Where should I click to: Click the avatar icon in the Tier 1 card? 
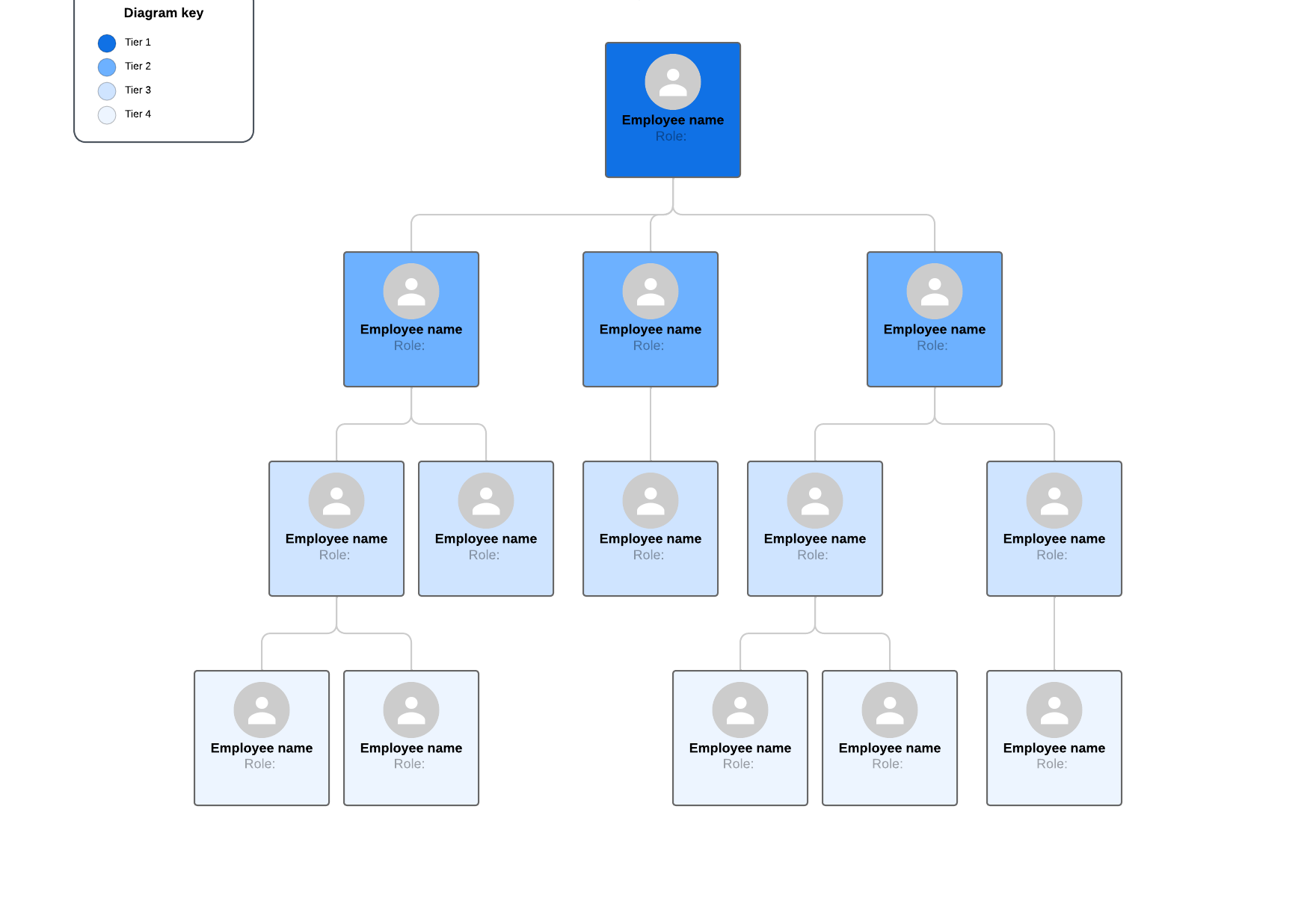672,82
